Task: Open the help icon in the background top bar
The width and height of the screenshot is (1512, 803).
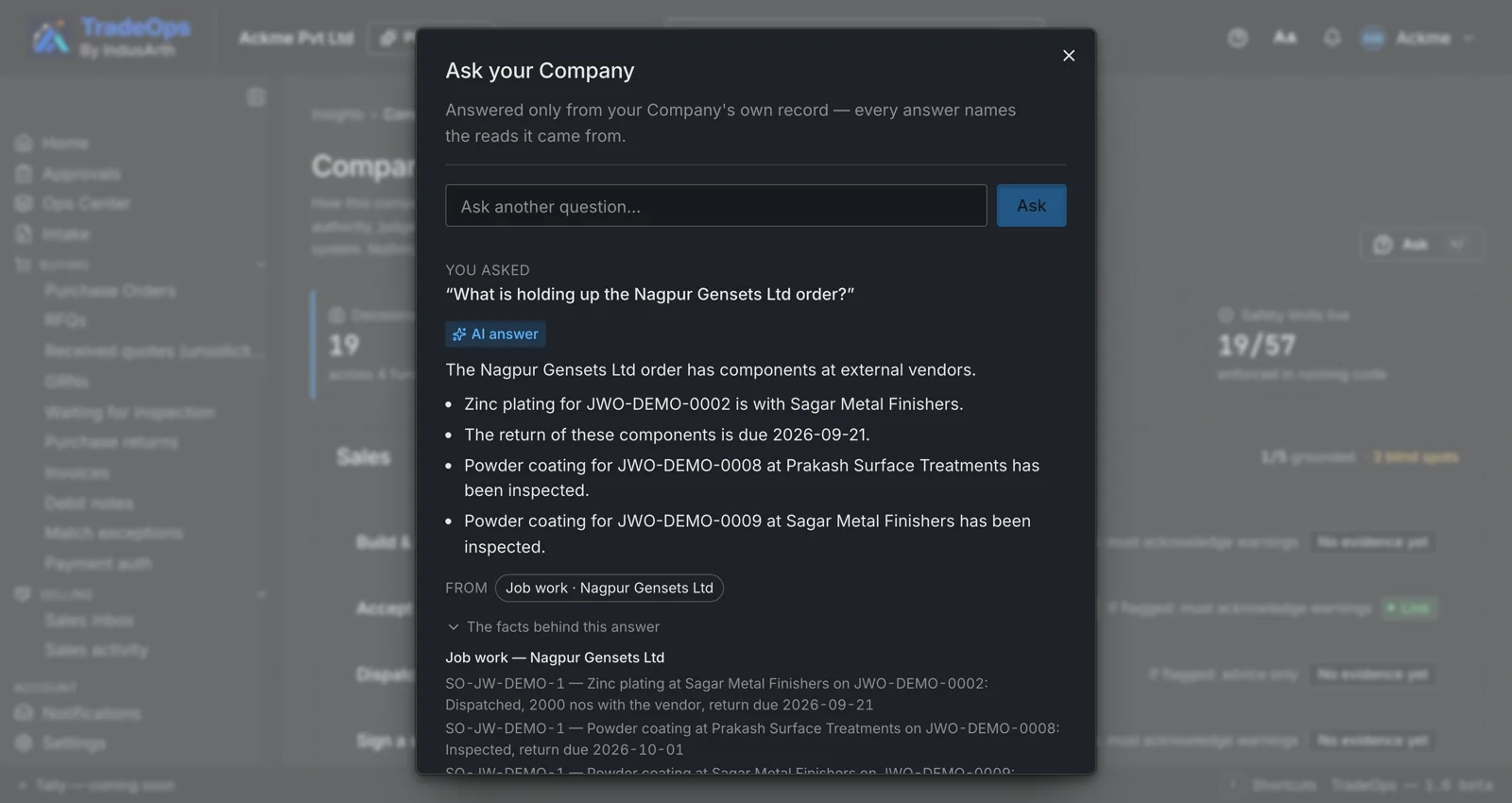Action: [1238, 38]
